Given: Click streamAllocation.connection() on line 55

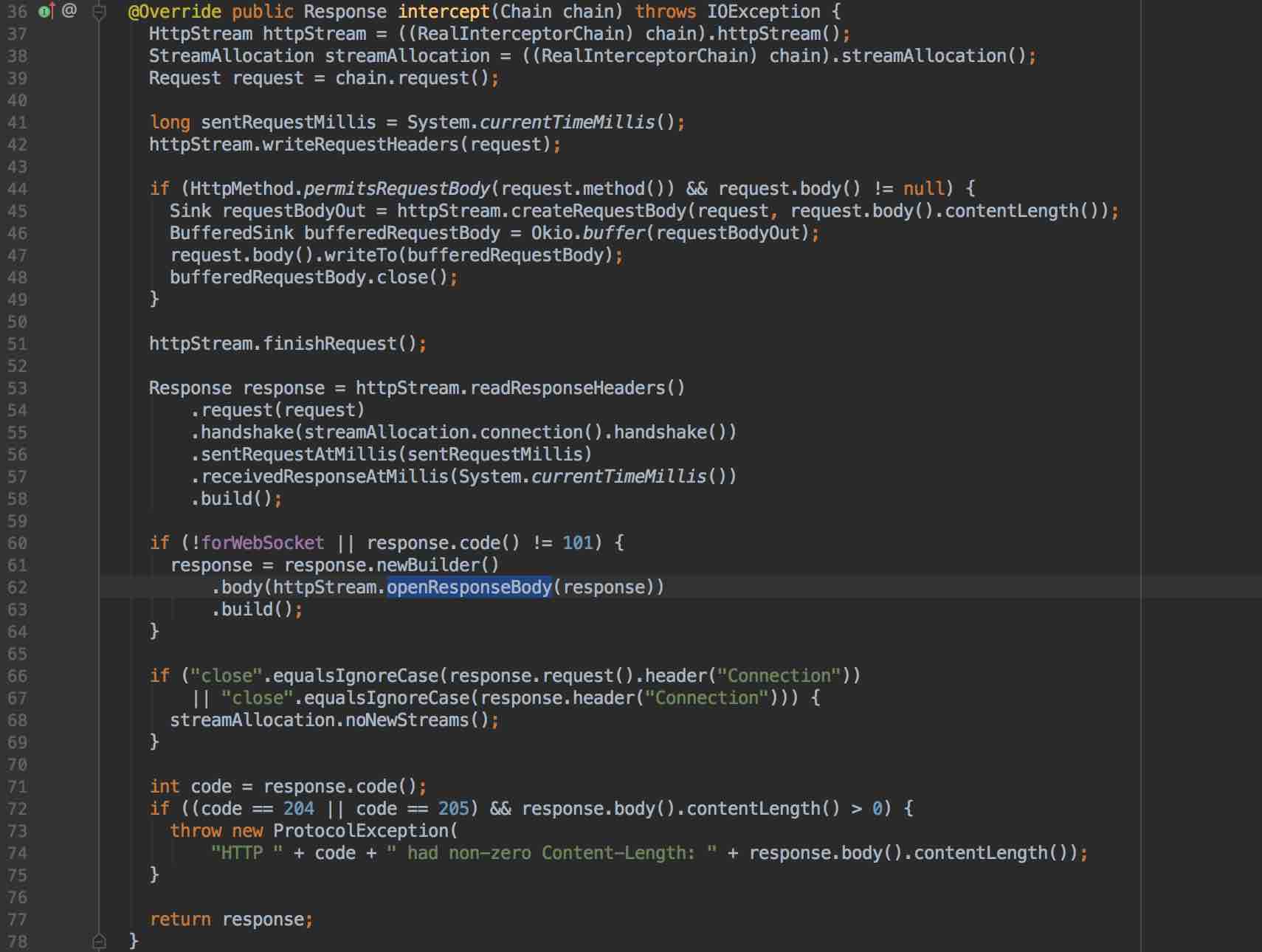Looking at the screenshot, I should click(x=454, y=432).
